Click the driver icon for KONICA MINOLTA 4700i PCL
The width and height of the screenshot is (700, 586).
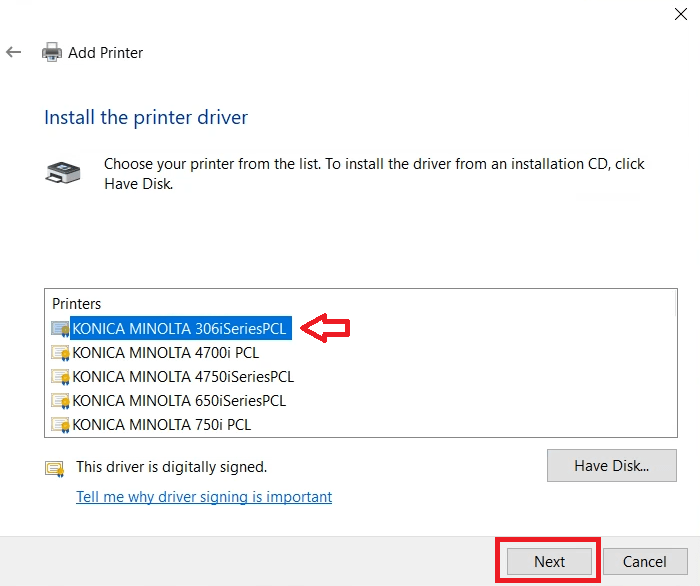click(60, 353)
